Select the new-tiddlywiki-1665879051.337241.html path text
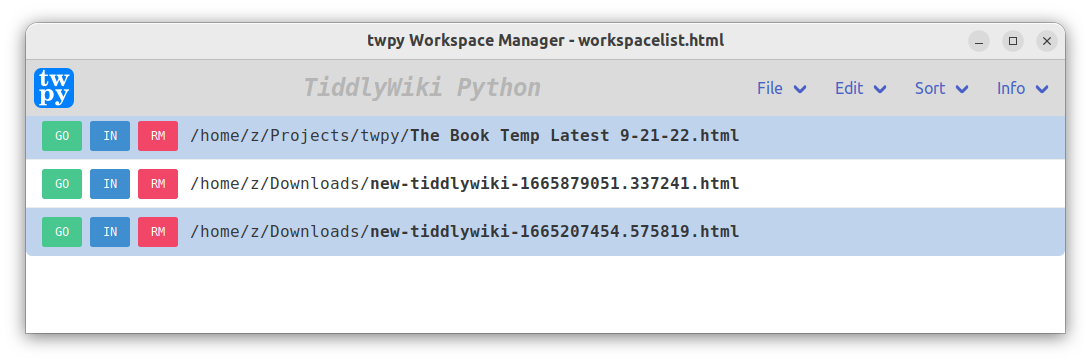 465,184
